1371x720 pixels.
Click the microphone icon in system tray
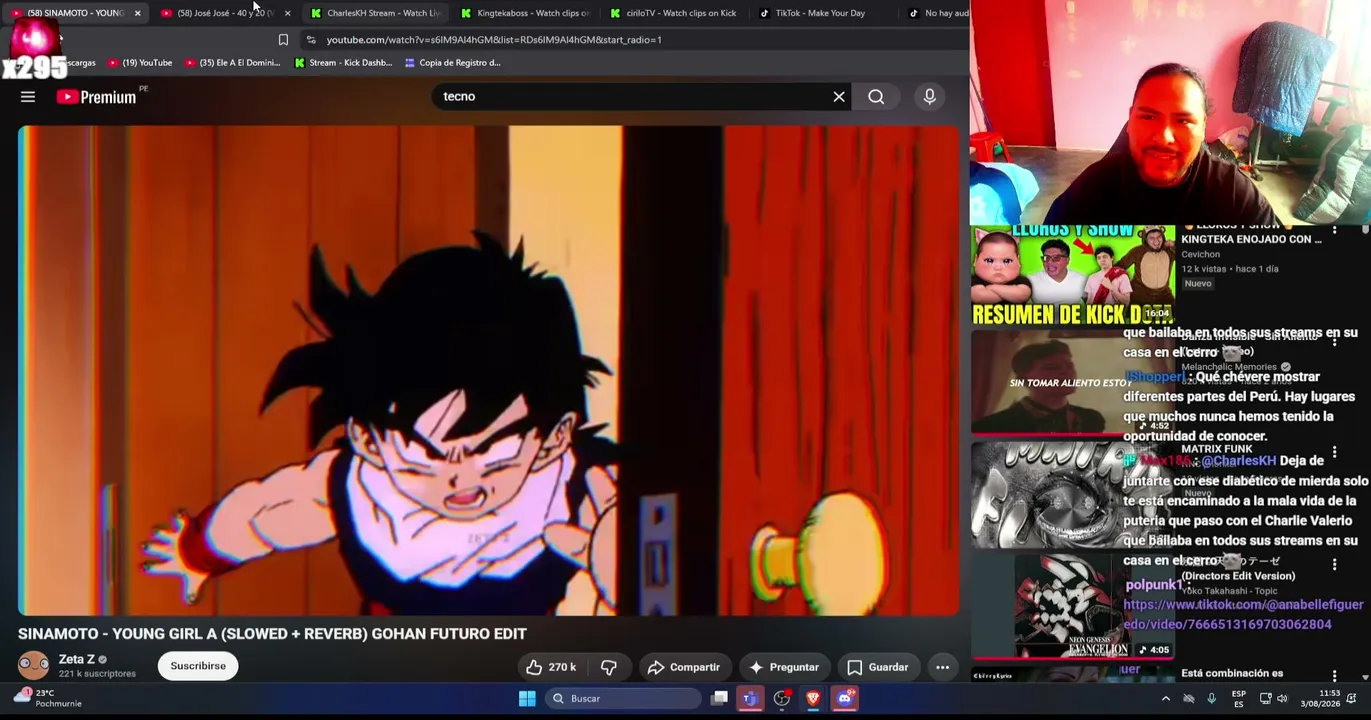pos(1212,699)
